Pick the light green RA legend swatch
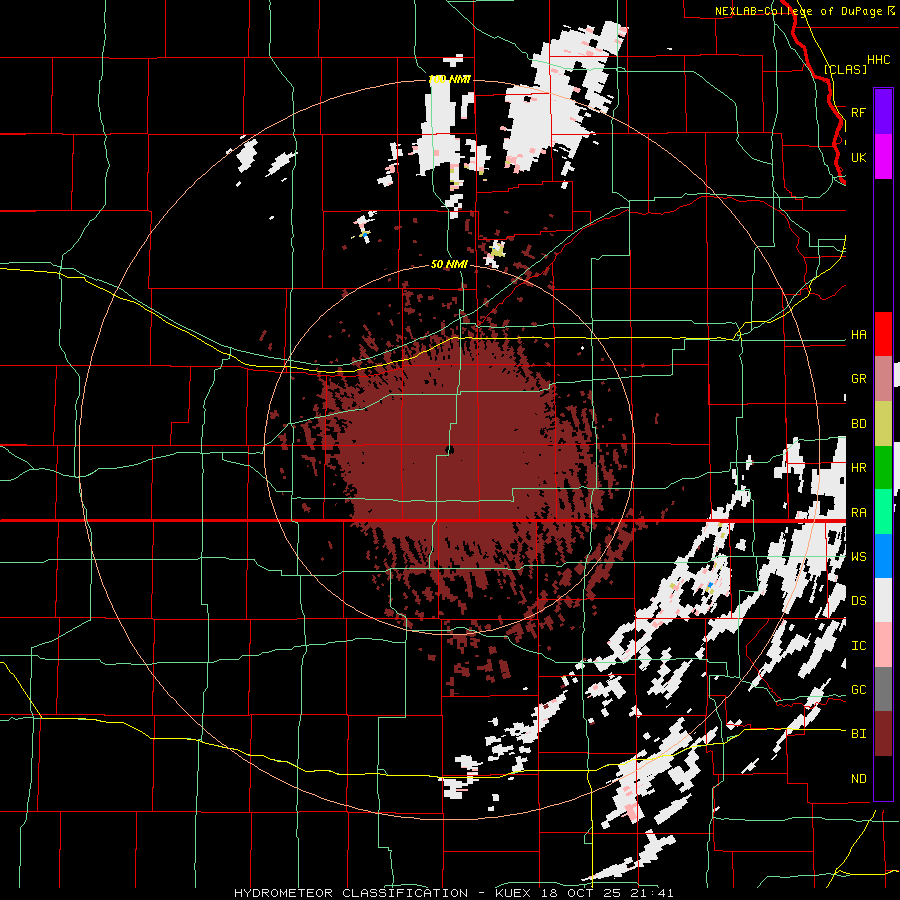 [883, 512]
